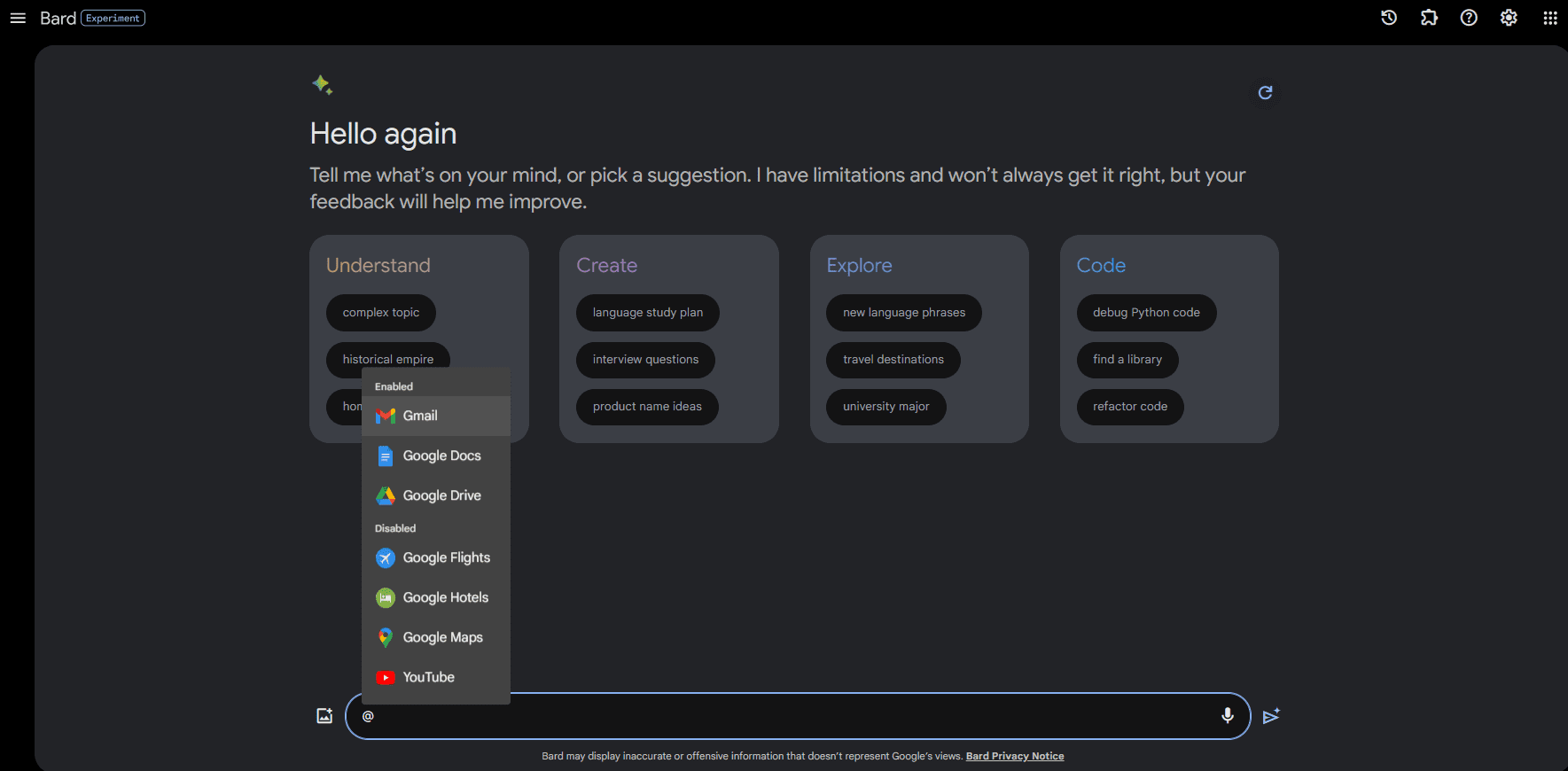Open Bard activity history icon
Viewport: 1568px width, 771px height.
pos(1389,18)
